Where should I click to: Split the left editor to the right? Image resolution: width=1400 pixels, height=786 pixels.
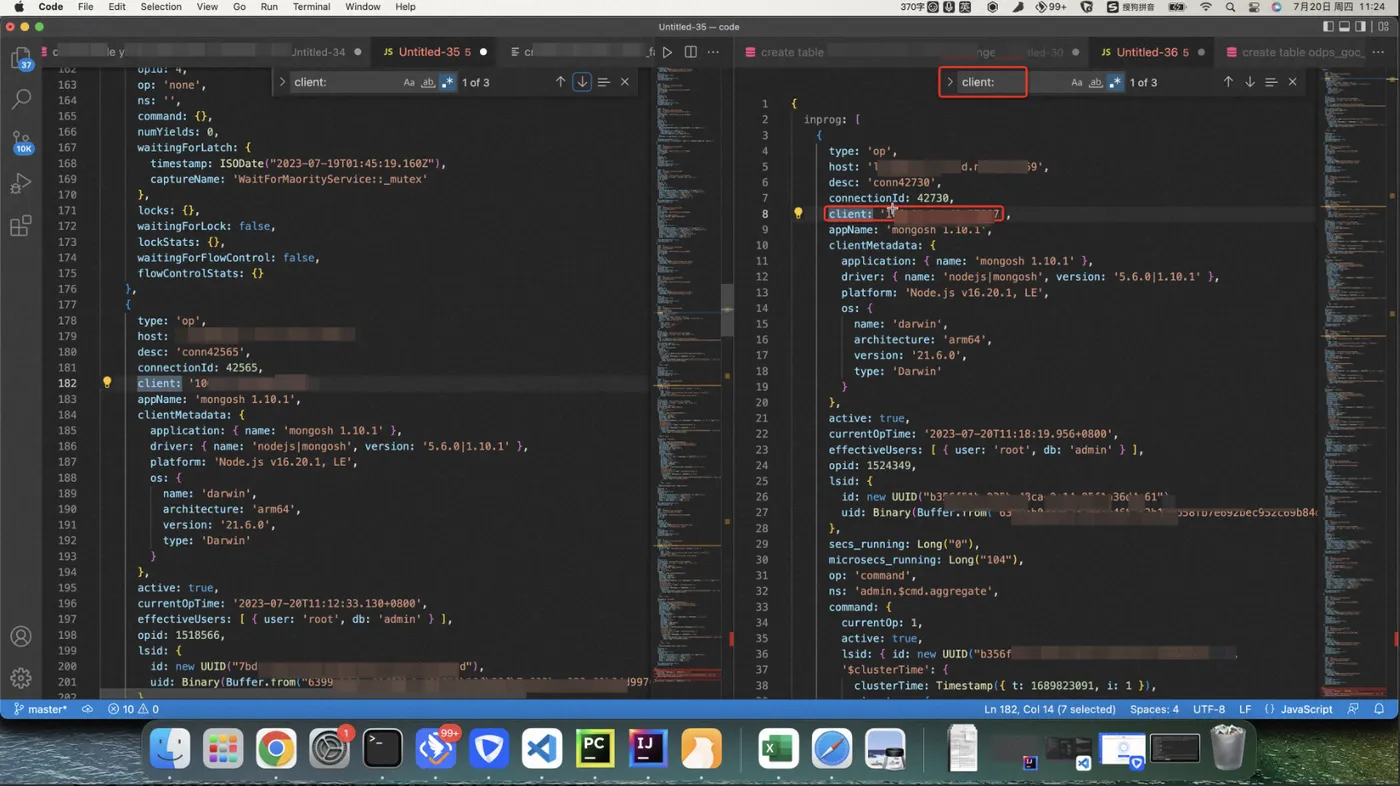[690, 52]
